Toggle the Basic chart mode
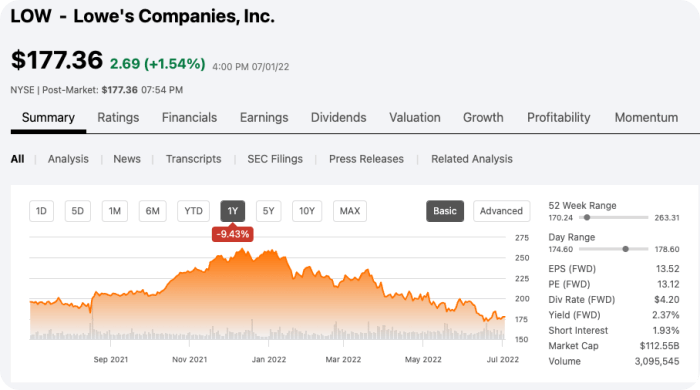Image resolution: width=700 pixels, height=390 pixels. click(x=445, y=211)
